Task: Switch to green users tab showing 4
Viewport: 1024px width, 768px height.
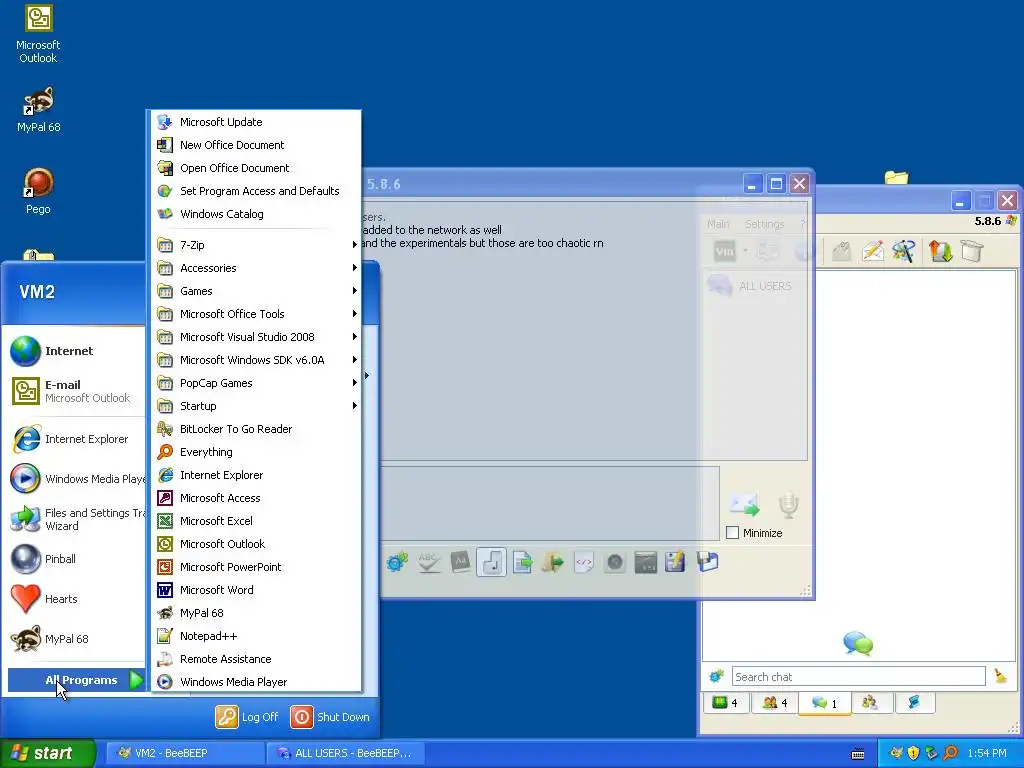Action: point(726,703)
